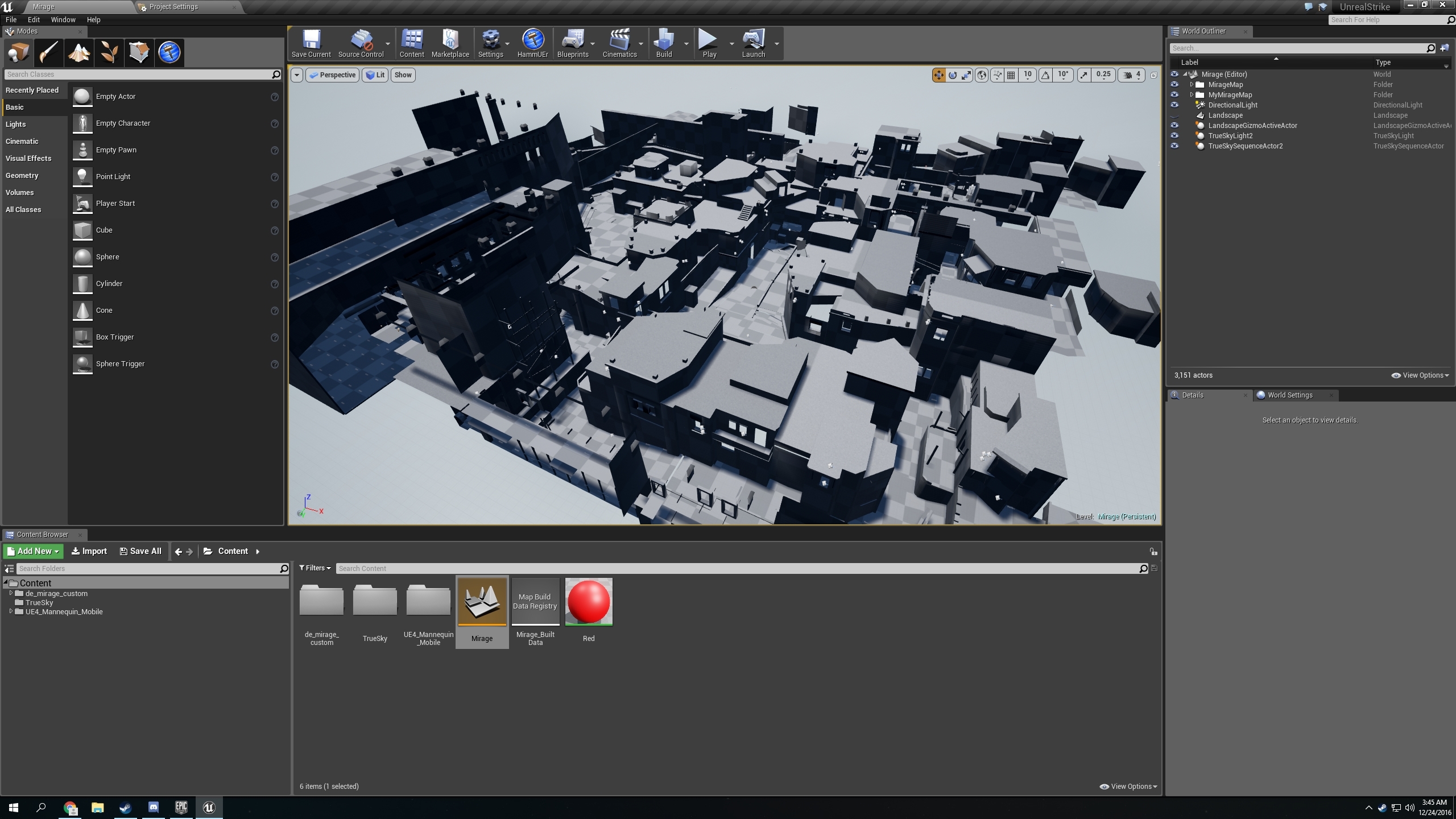The height and width of the screenshot is (819, 1456).
Task: Create a new folder in World Outliner
Action: pyautogui.click(x=1445, y=48)
